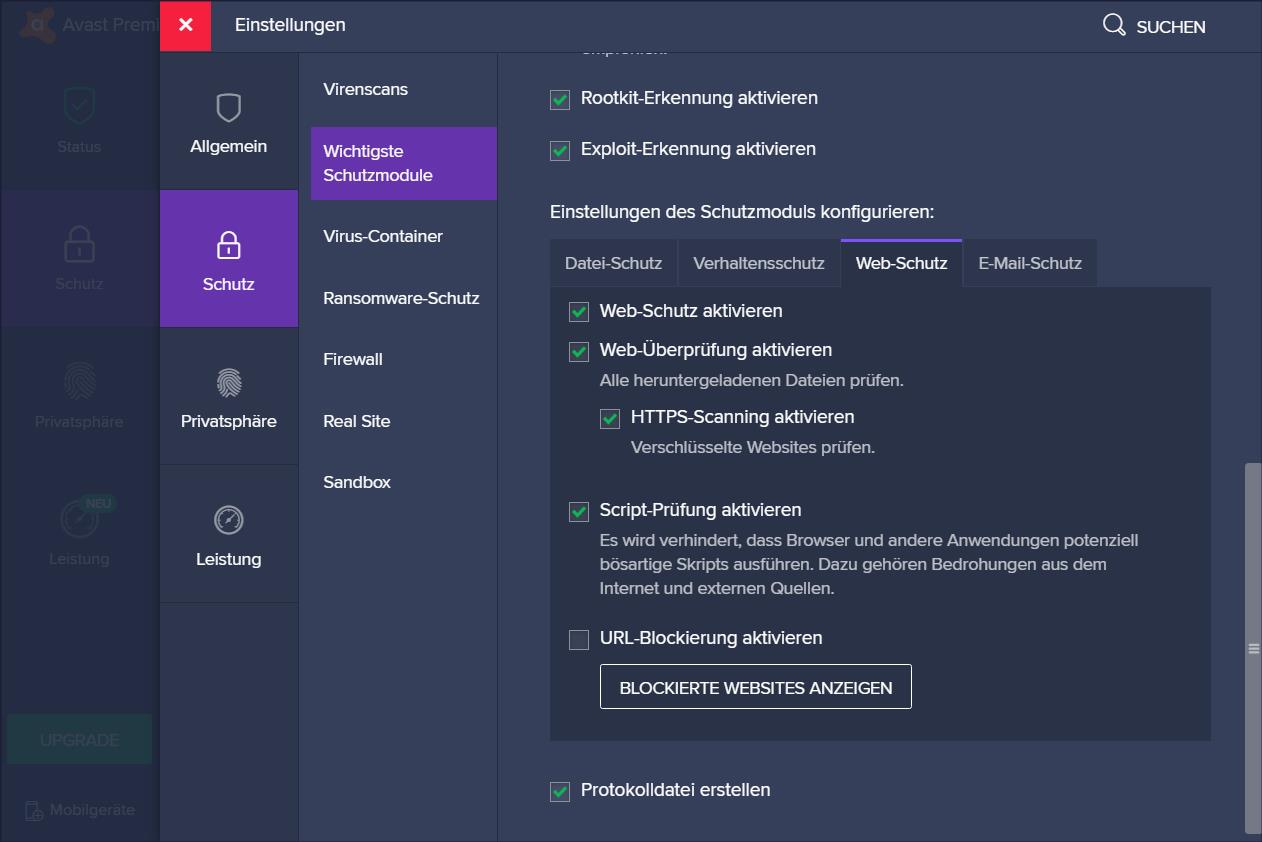The width and height of the screenshot is (1262, 842).
Task: Enable URL-Blockierung aktivieren checkbox
Action: [579, 639]
